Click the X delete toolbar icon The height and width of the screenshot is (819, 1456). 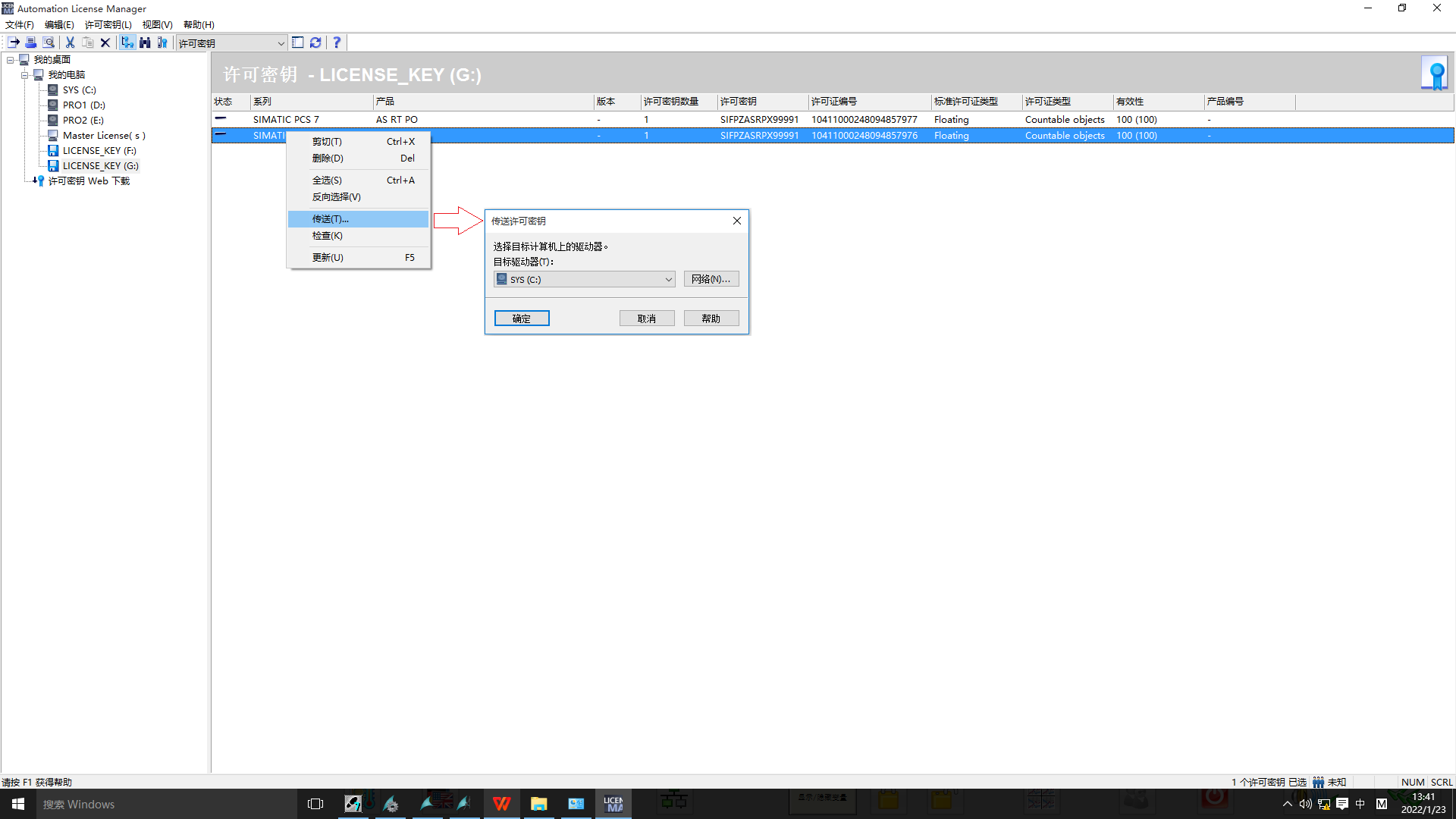coord(105,42)
